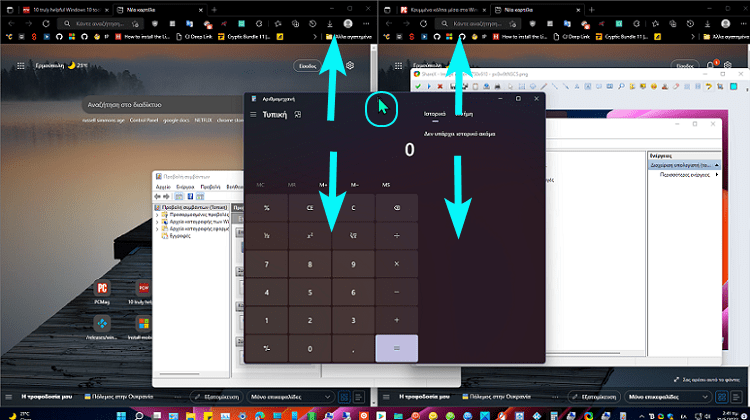
Task: Expand 'Αρχεία καταγραφής των Windows' node in Event Viewer tree
Action: click(x=157, y=222)
